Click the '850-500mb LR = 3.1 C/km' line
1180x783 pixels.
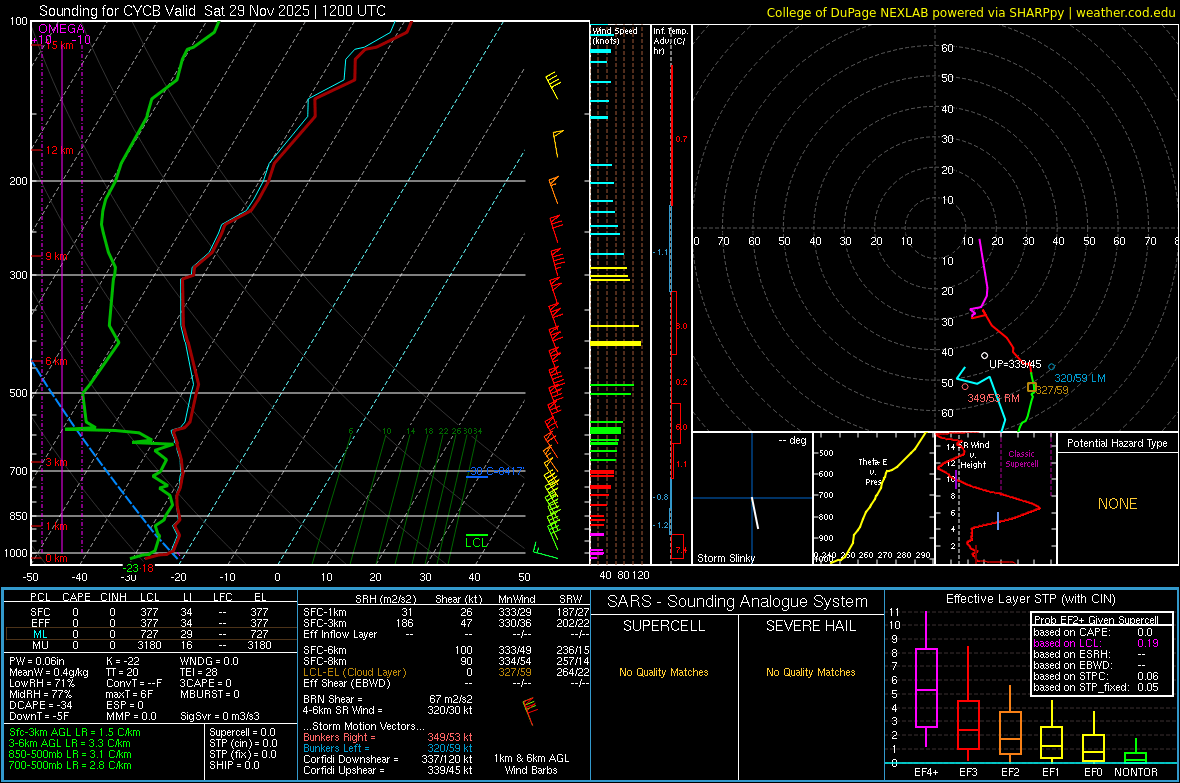tap(70, 754)
